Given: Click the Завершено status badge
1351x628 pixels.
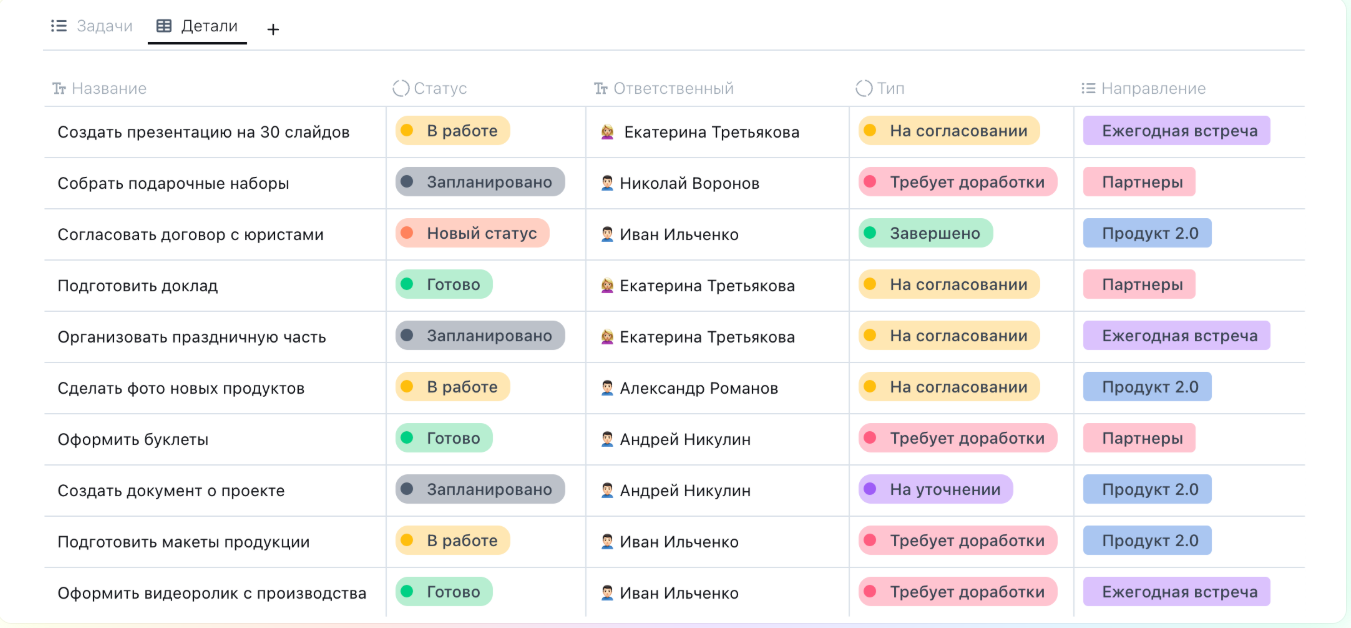Looking at the screenshot, I should click(x=925, y=233).
